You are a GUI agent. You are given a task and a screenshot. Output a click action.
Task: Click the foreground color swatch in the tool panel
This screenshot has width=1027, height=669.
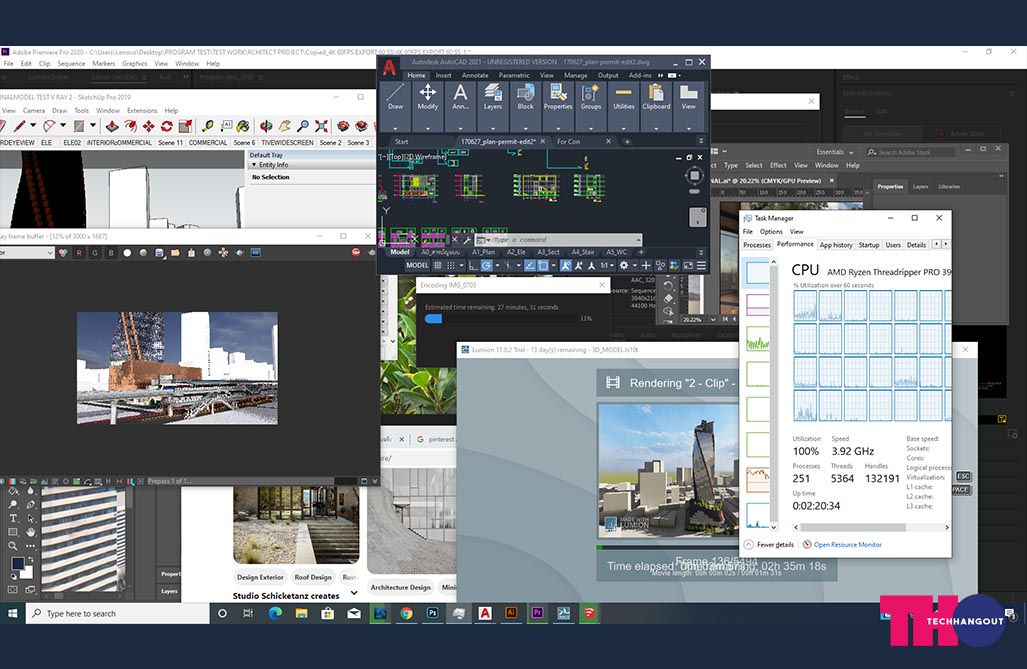click(x=18, y=564)
